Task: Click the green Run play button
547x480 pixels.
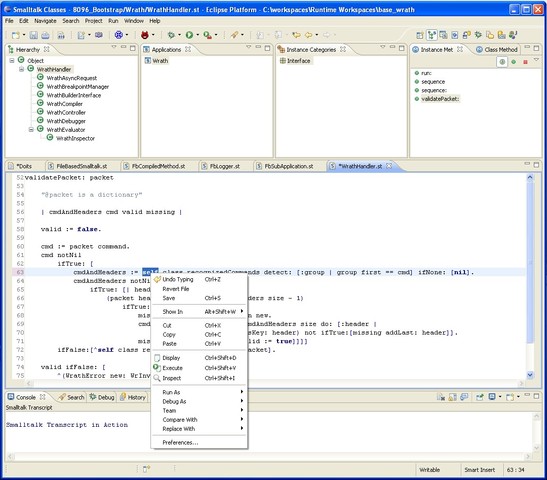Action: tap(189, 35)
